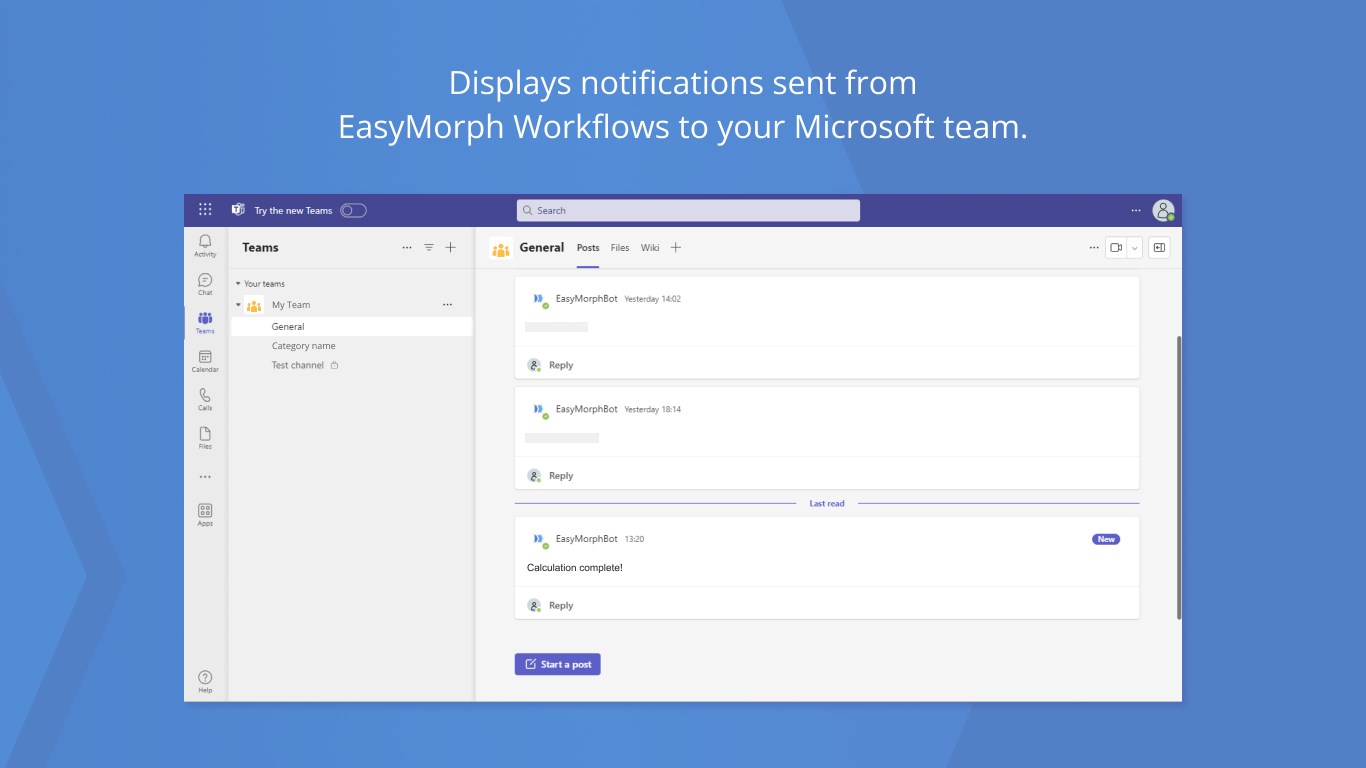Open Settings and more ellipsis in title bar
This screenshot has width=1366, height=768.
1136,210
